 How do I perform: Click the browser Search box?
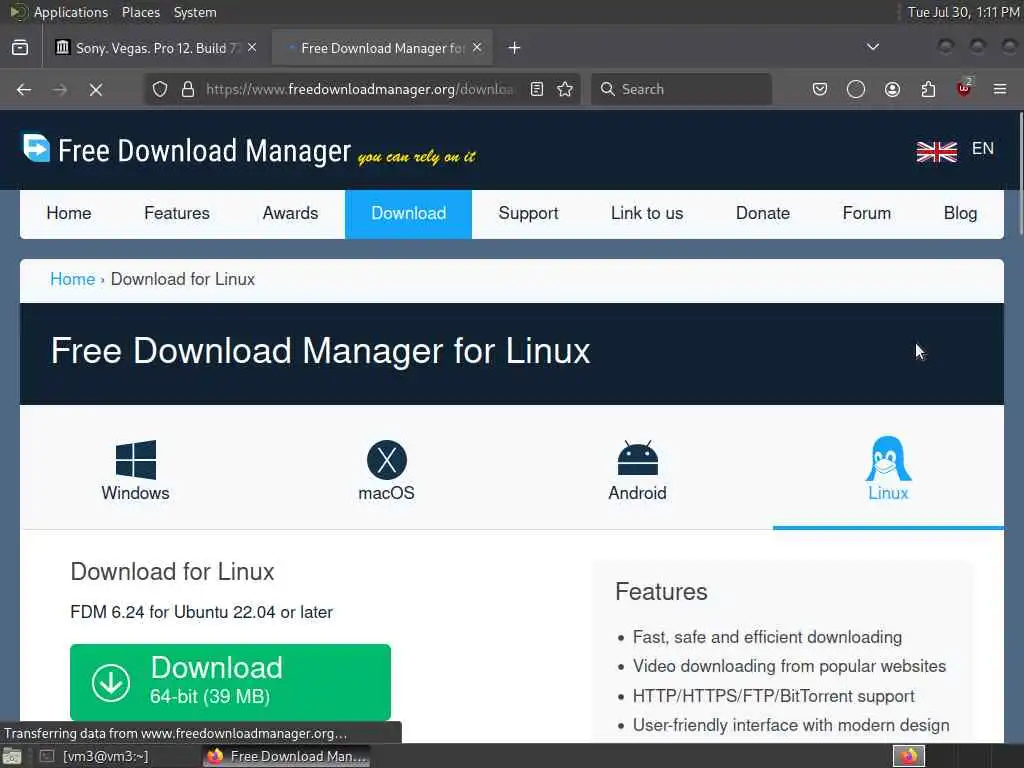point(681,89)
